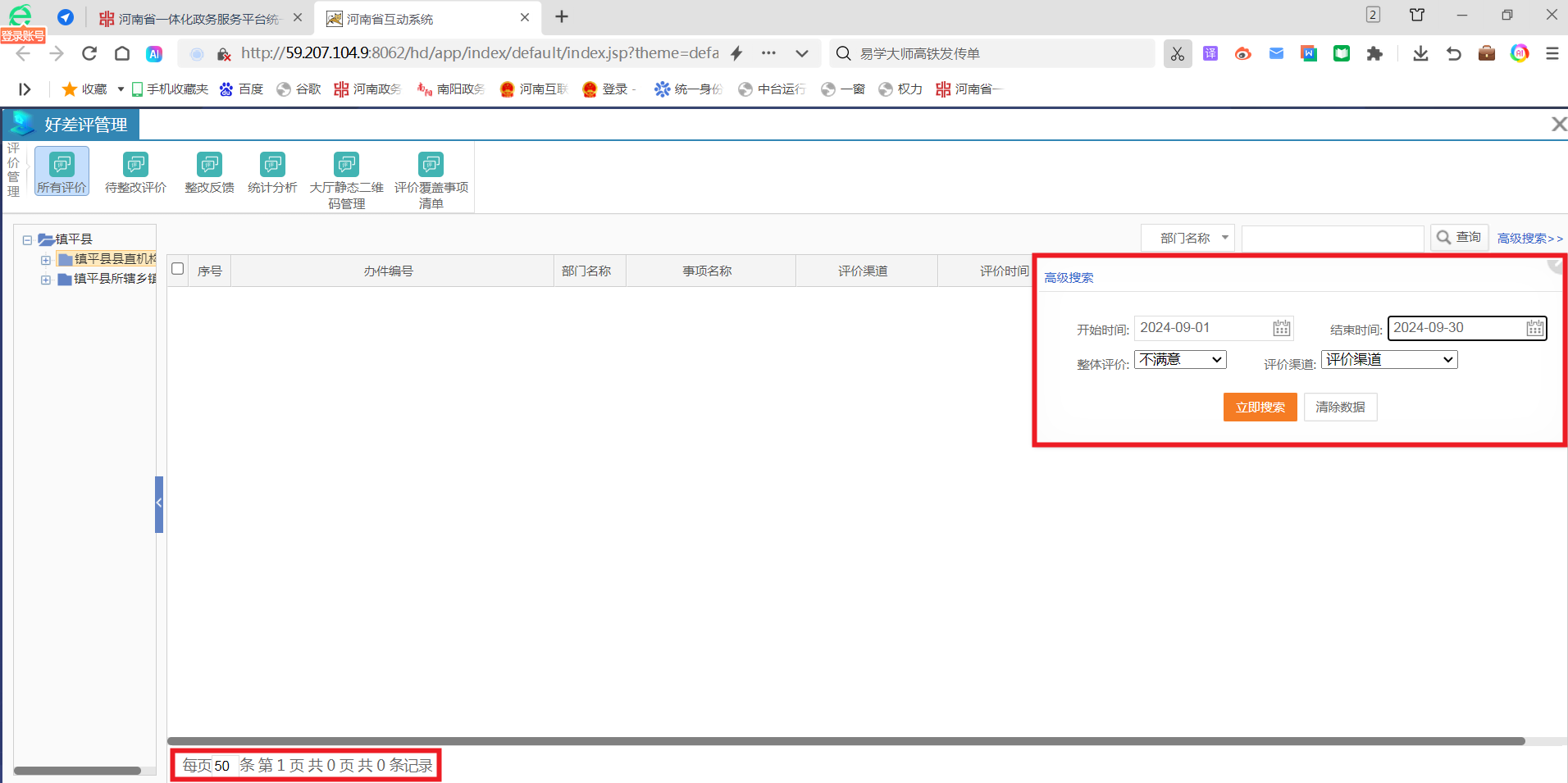Collapse the left tree panel handle
The width and height of the screenshot is (1568, 783).
(159, 504)
